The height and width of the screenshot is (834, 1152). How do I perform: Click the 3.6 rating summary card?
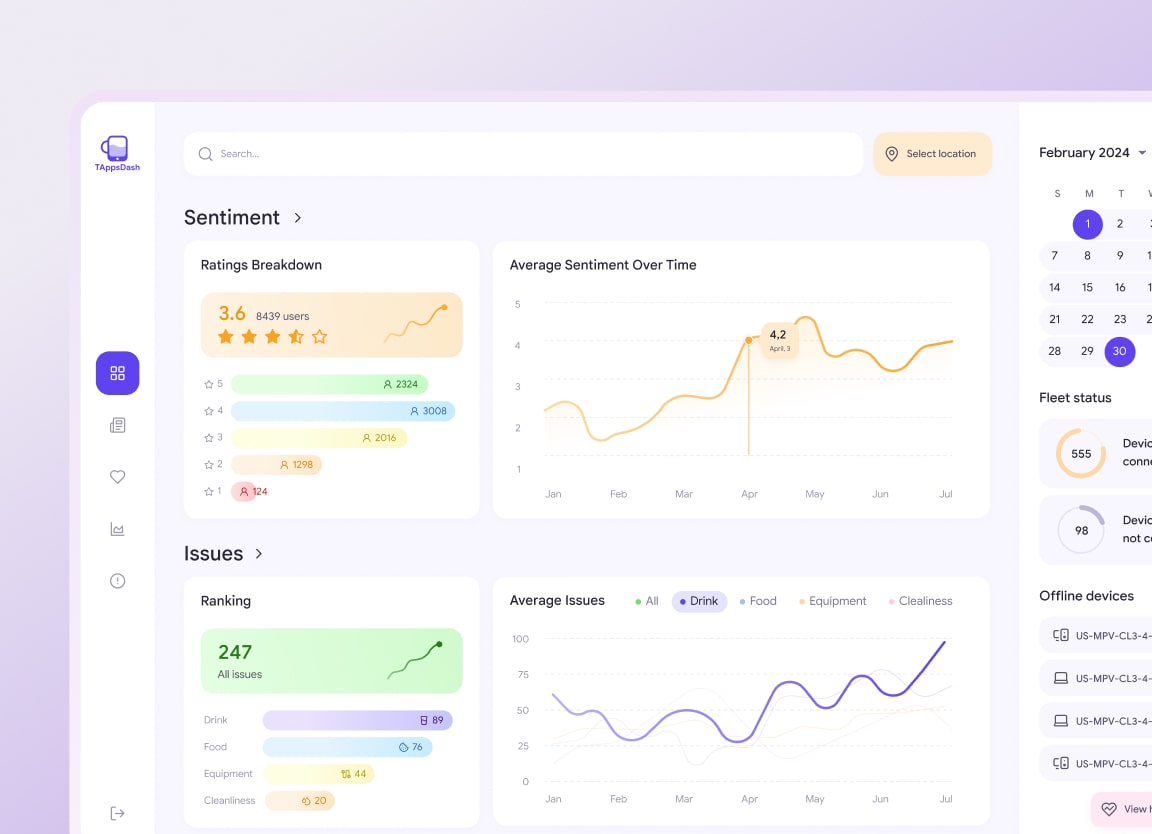(x=331, y=325)
